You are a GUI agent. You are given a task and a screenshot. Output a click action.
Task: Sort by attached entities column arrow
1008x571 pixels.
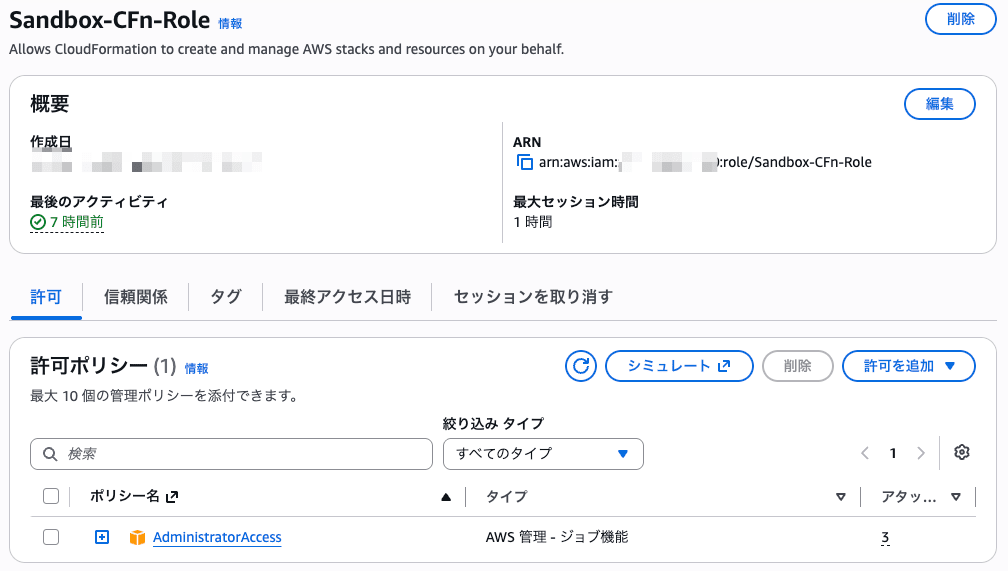(x=956, y=497)
